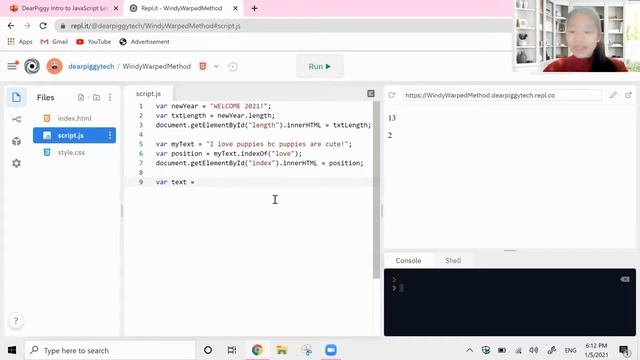
Task: Open the notification center icon
Action: tap(624, 350)
